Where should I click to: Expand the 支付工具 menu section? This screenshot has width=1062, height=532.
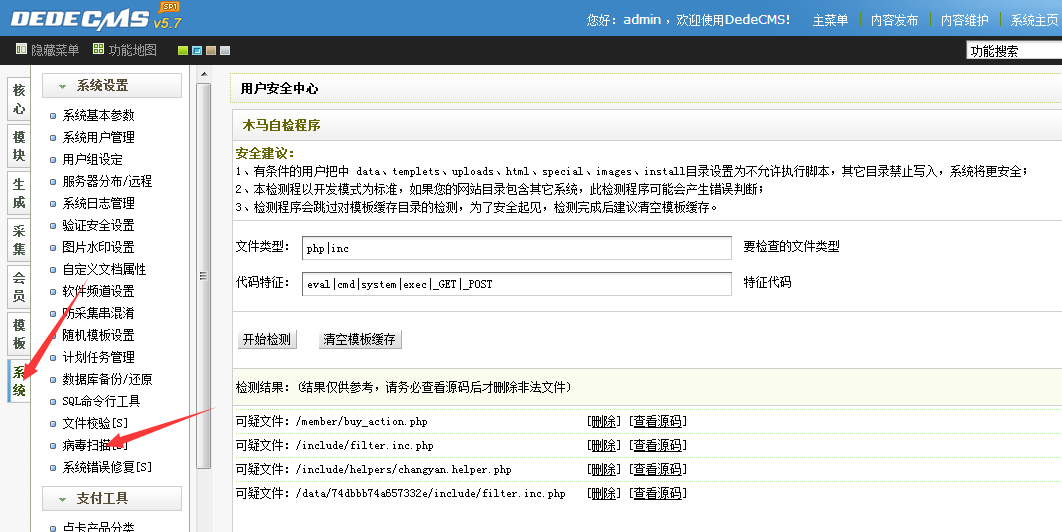(112, 498)
